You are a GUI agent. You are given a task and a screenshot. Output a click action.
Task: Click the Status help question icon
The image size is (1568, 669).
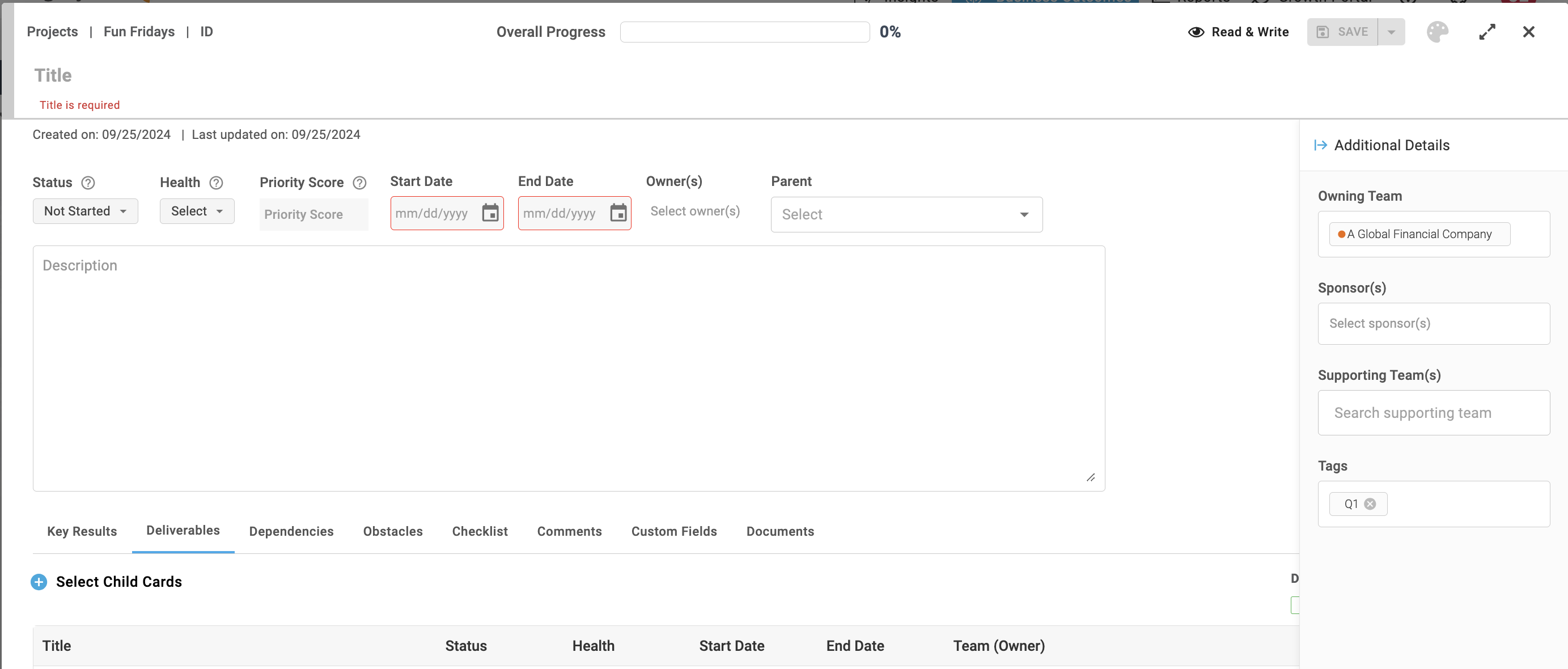[88, 183]
